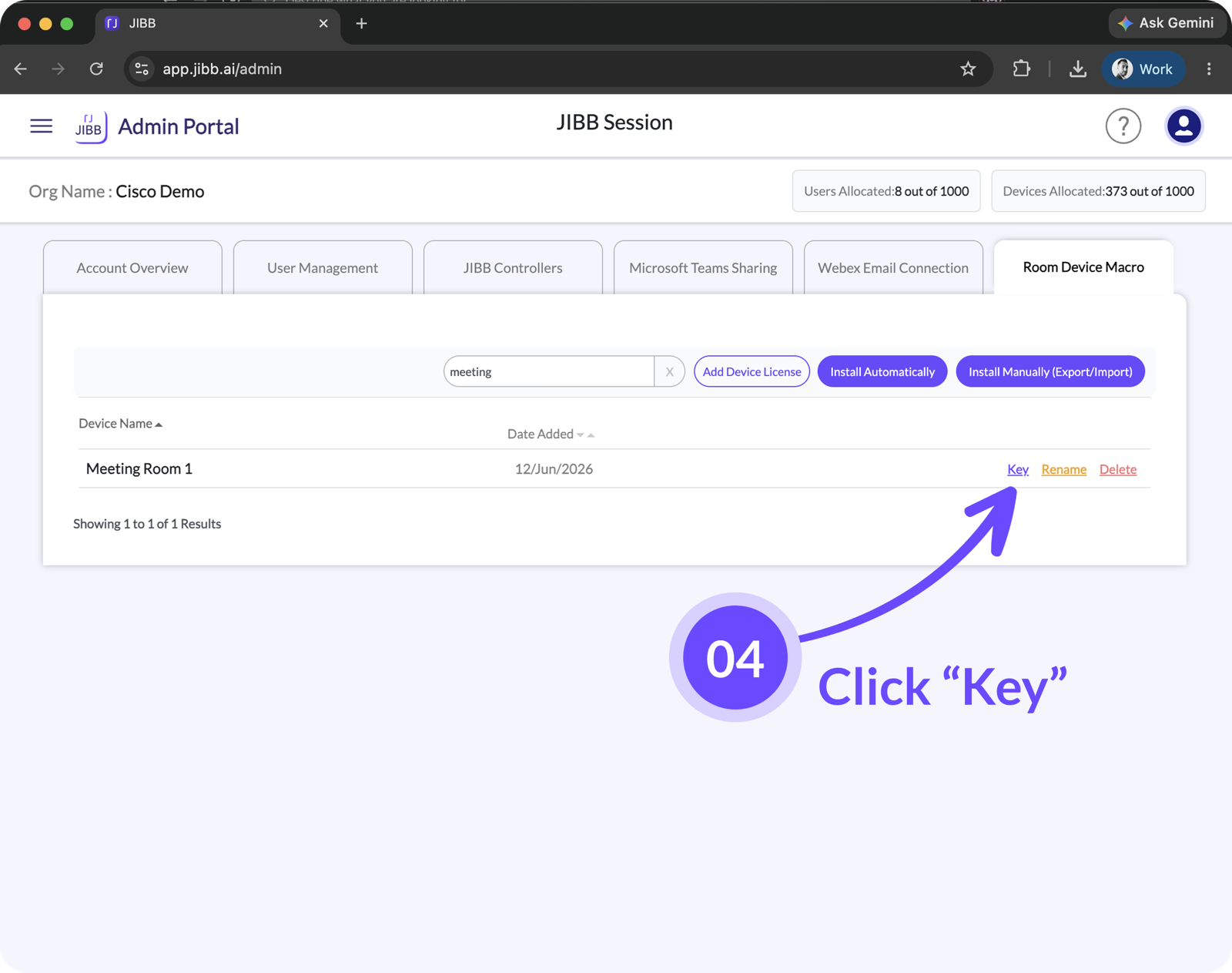Click the Cisco Demo org name
Image resolution: width=1232 pixels, height=973 pixels.
coord(160,191)
